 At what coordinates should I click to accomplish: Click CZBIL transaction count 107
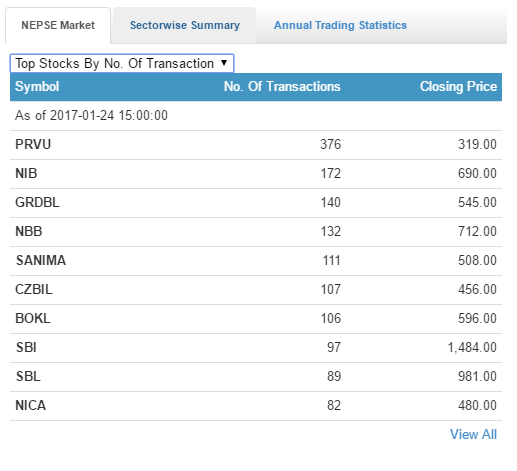pos(330,290)
